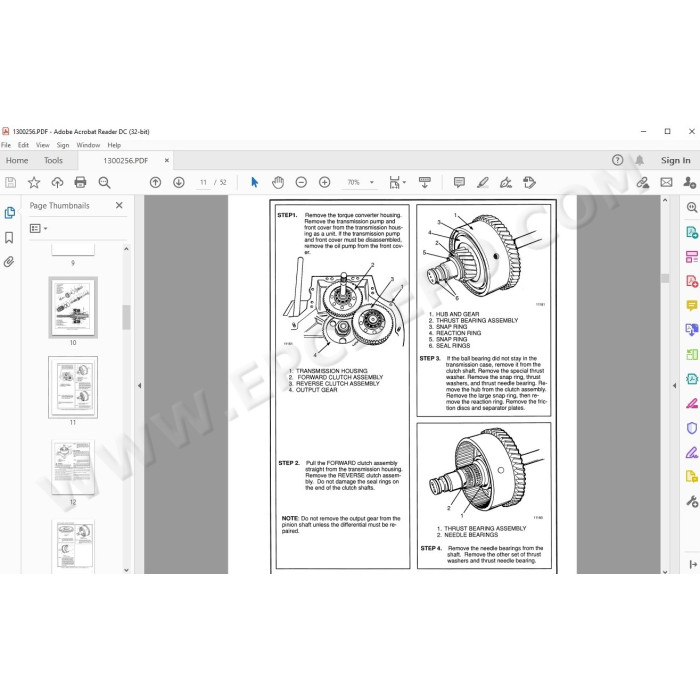Share a link to this file icon
The height and width of the screenshot is (700, 700).
[x=642, y=182]
